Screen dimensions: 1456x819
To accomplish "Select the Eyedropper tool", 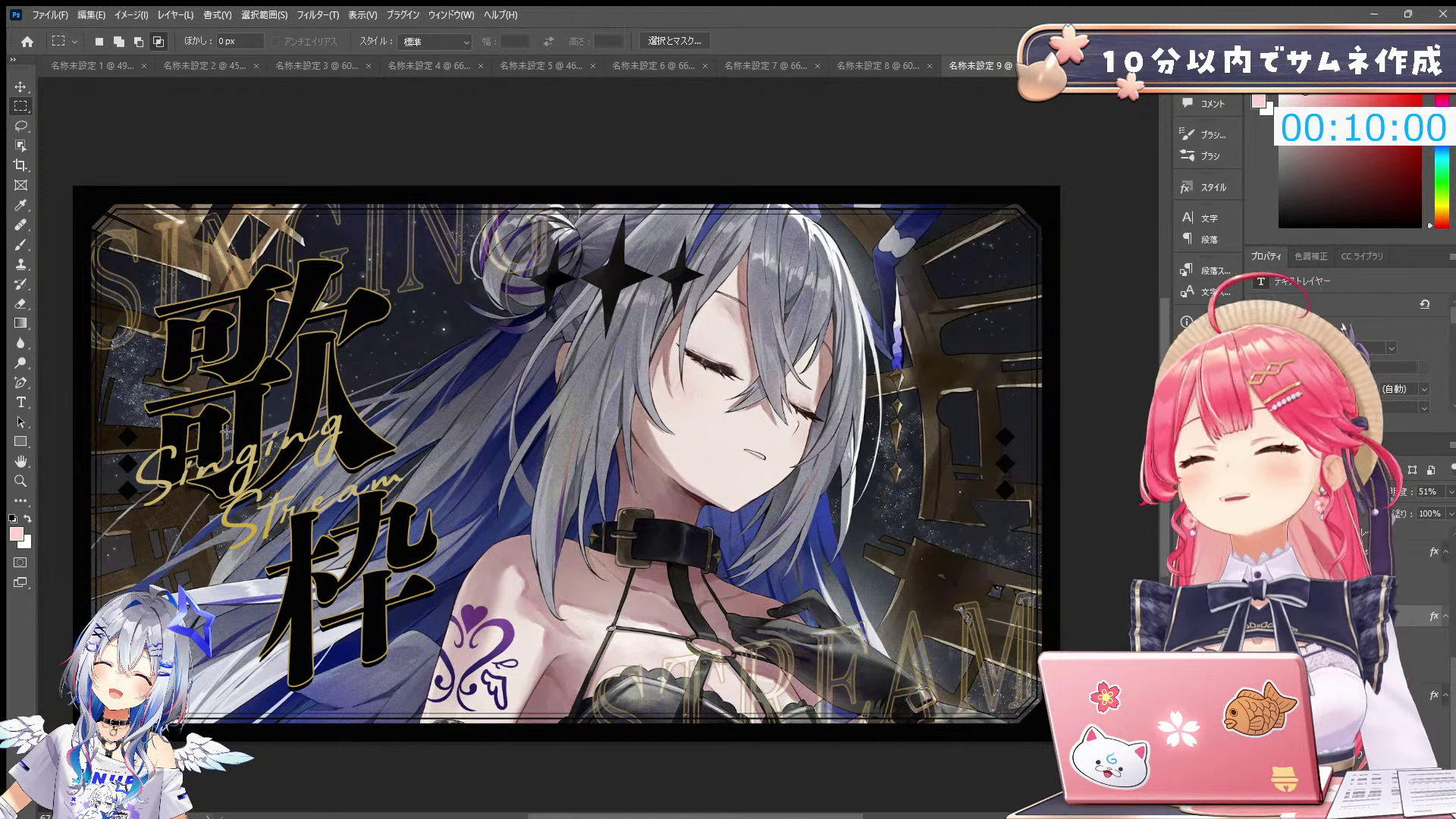I will coord(20,205).
